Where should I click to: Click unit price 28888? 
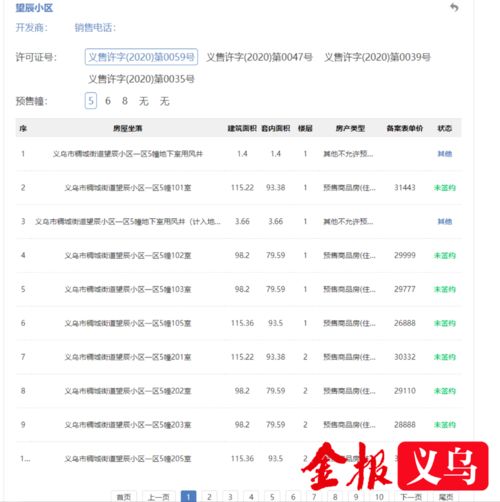[405, 425]
